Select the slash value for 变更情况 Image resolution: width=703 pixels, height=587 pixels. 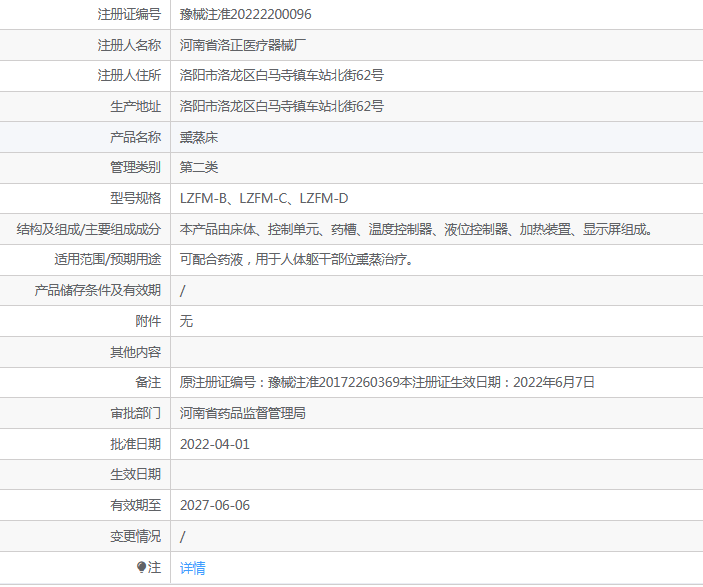tap(182, 536)
